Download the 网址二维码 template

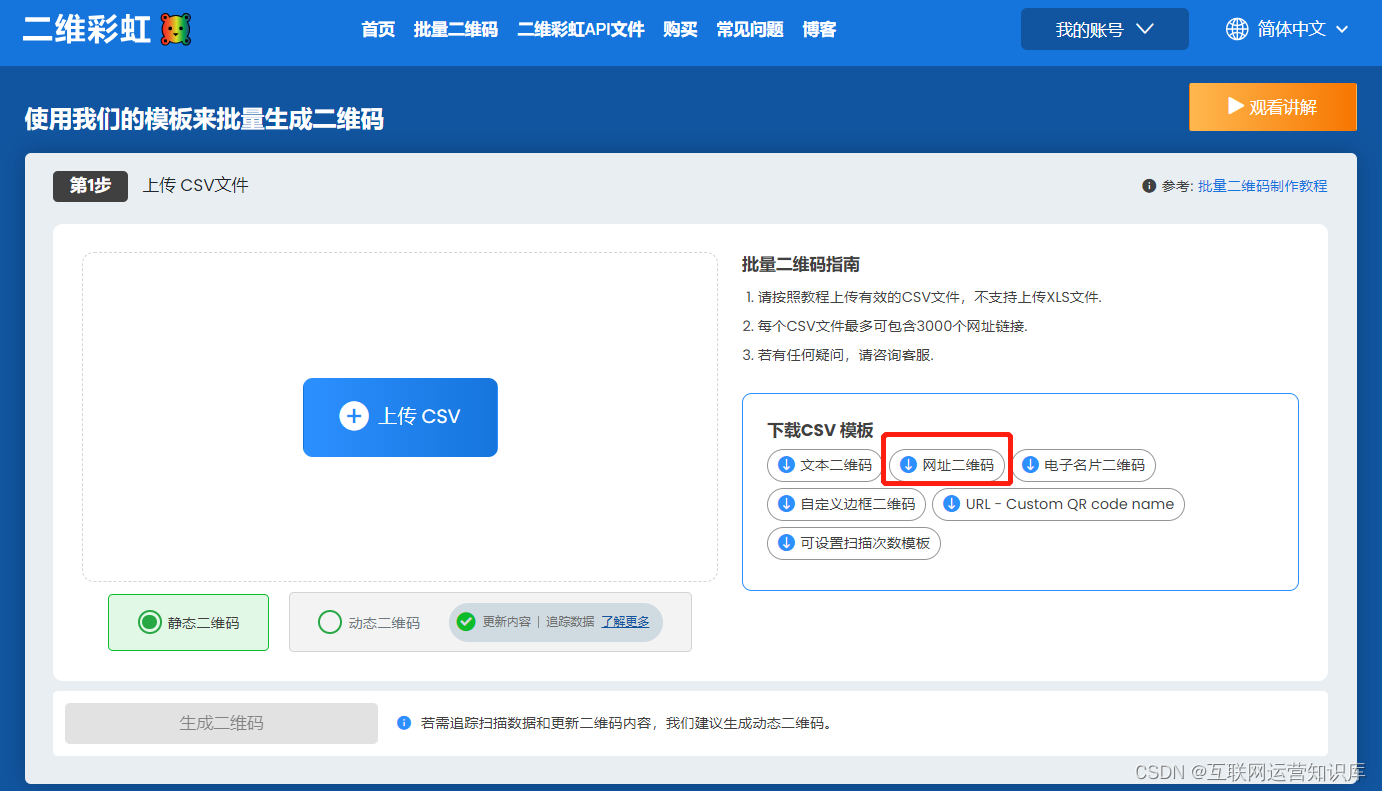(x=947, y=465)
